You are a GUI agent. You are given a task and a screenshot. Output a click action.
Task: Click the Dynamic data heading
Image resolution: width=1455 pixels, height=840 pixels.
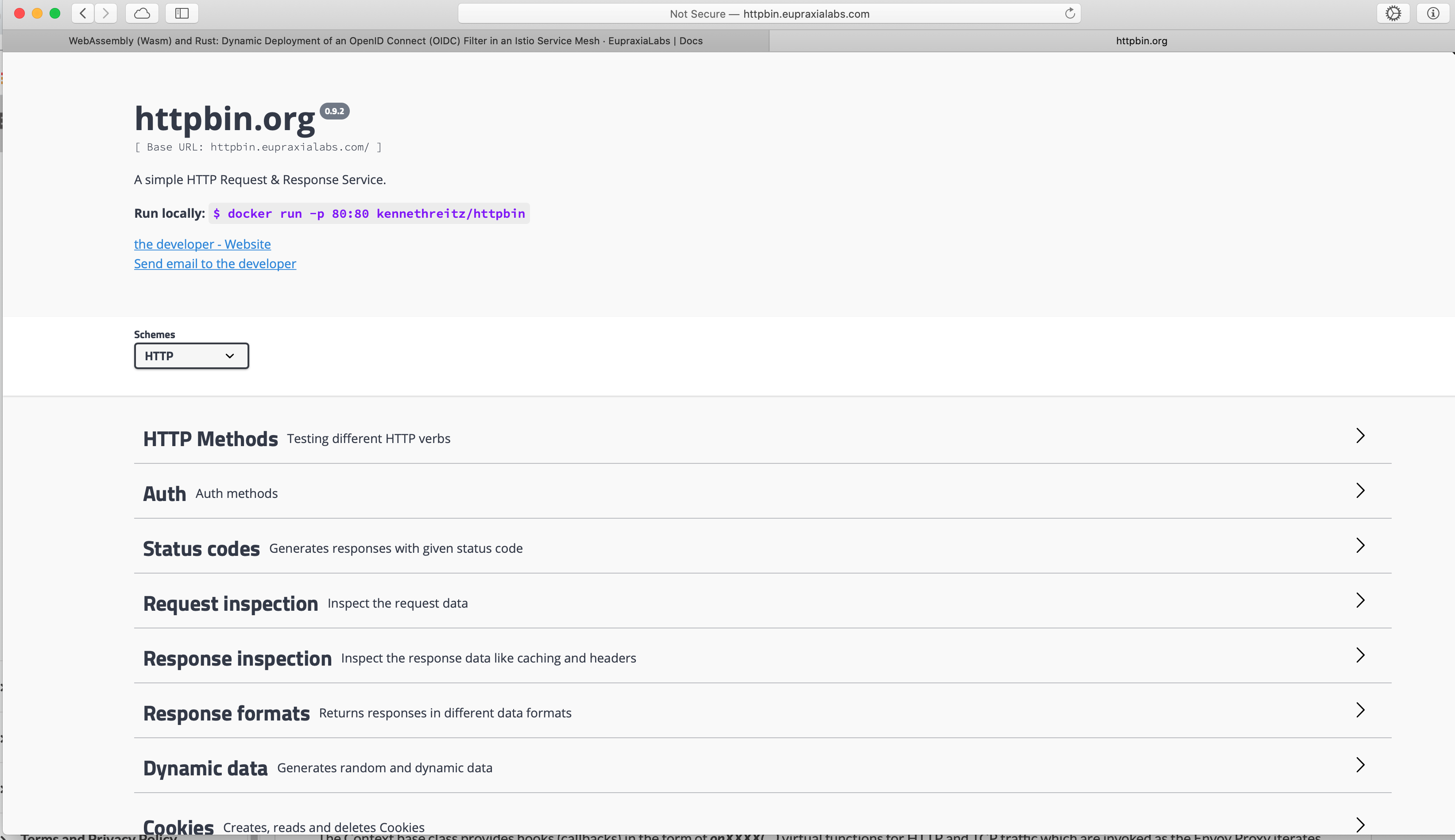(x=205, y=768)
